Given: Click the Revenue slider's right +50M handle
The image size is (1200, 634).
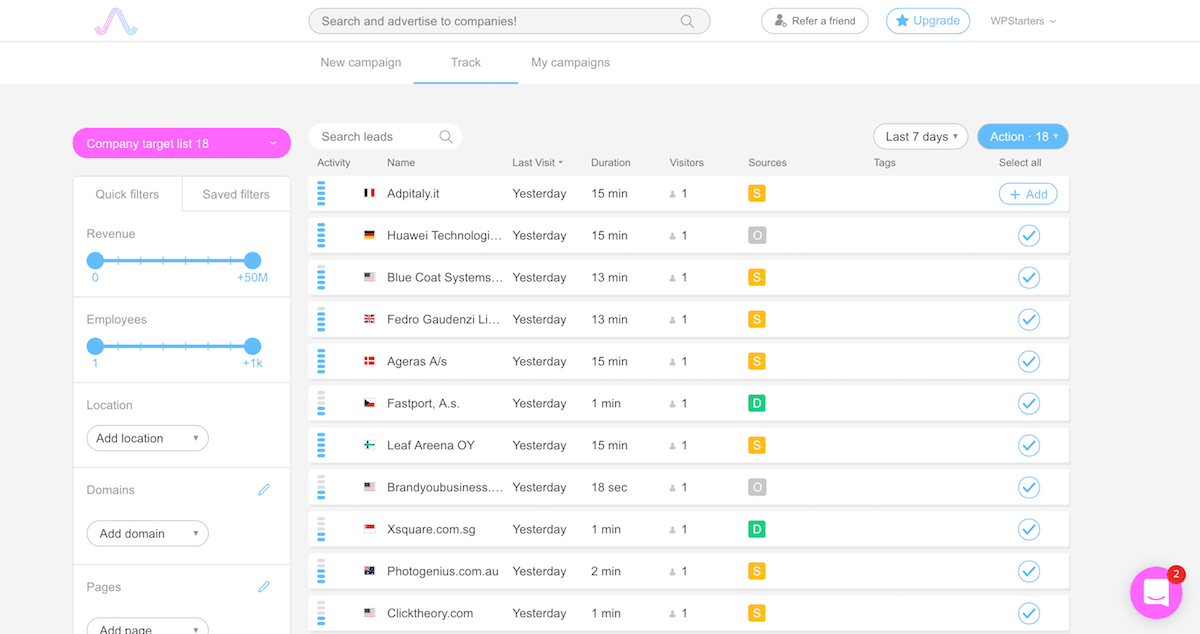Looking at the screenshot, I should pyautogui.click(x=252, y=261).
